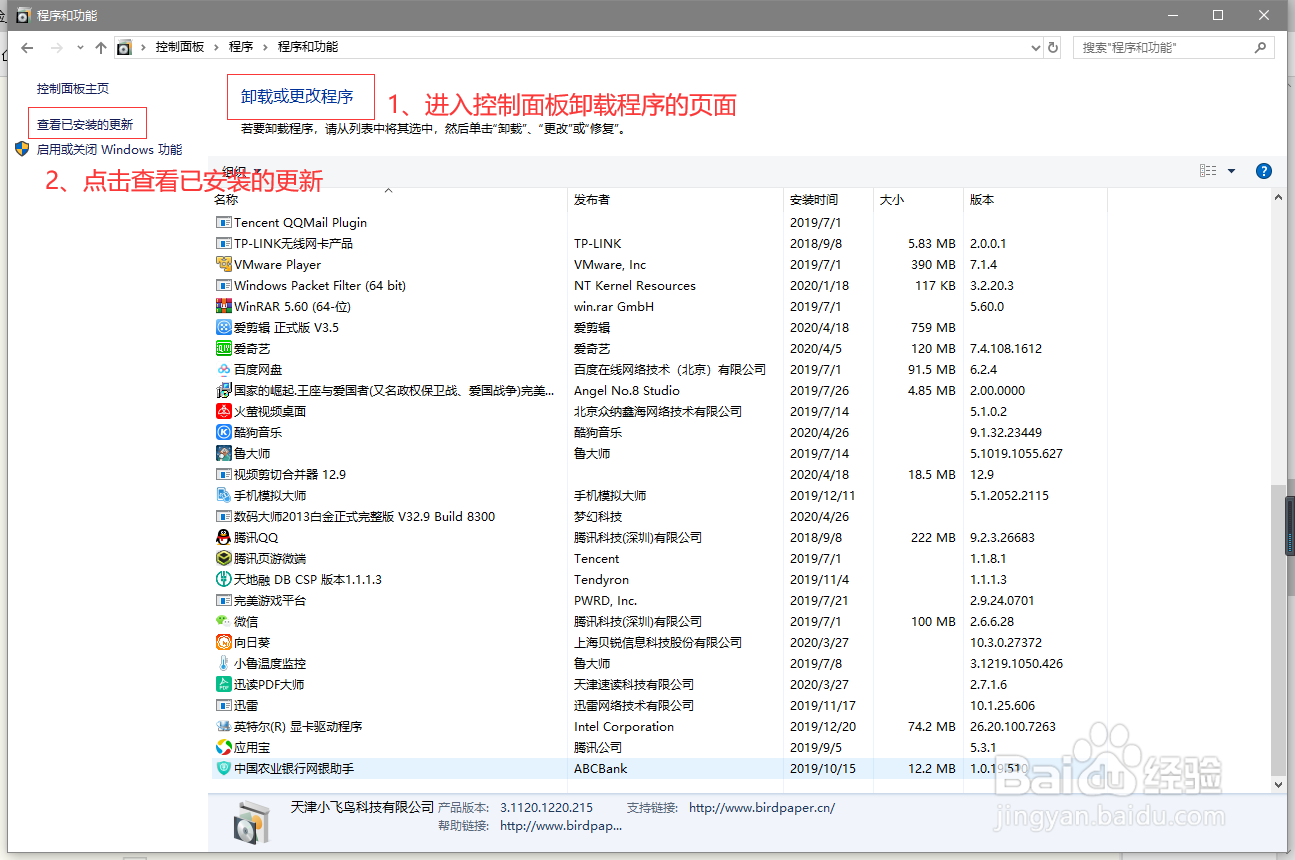Viewport: 1295px width, 860px height.
Task: Select the 国家的崛起 game icon
Action: pyautogui.click(x=224, y=391)
